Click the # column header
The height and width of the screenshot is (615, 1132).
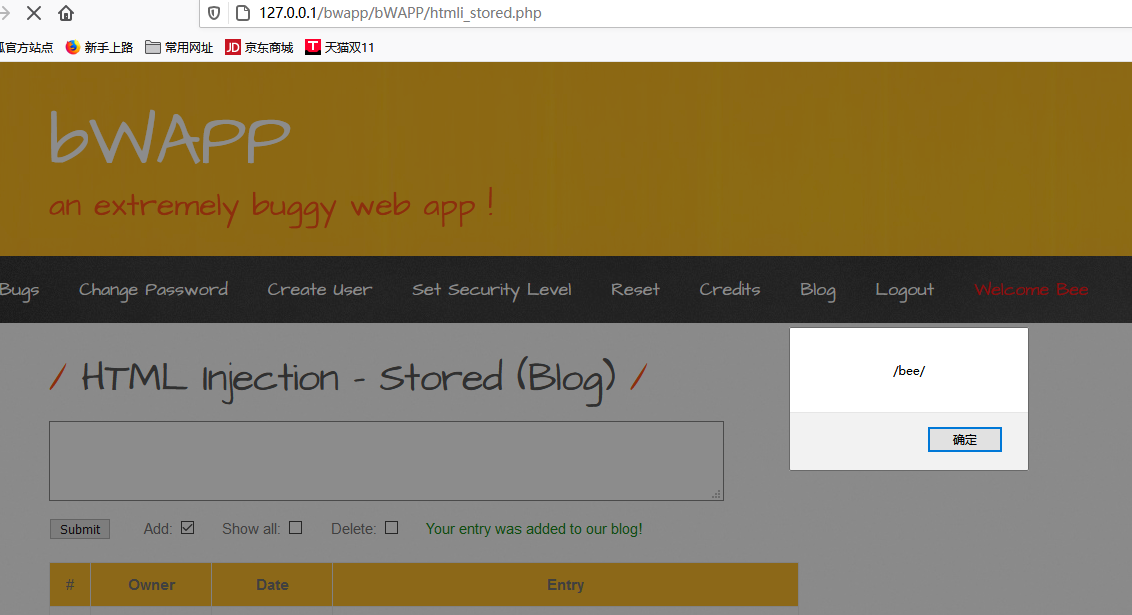pyautogui.click(x=70, y=585)
